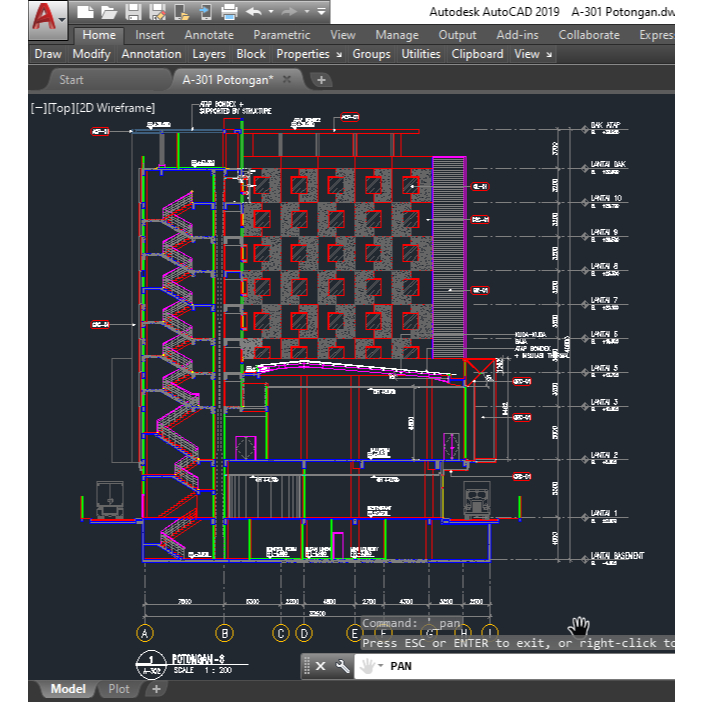Create a new drawing from Quick Access
Screen dimensions: 702x702
85,12
